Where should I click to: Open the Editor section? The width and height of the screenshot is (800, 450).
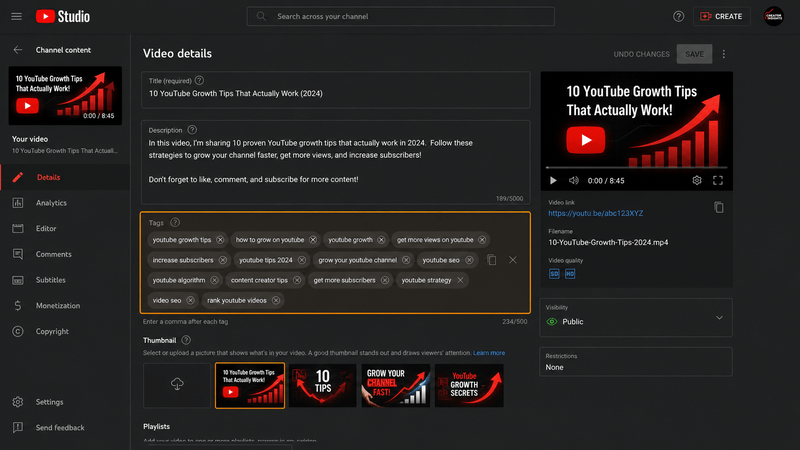[x=65, y=229]
